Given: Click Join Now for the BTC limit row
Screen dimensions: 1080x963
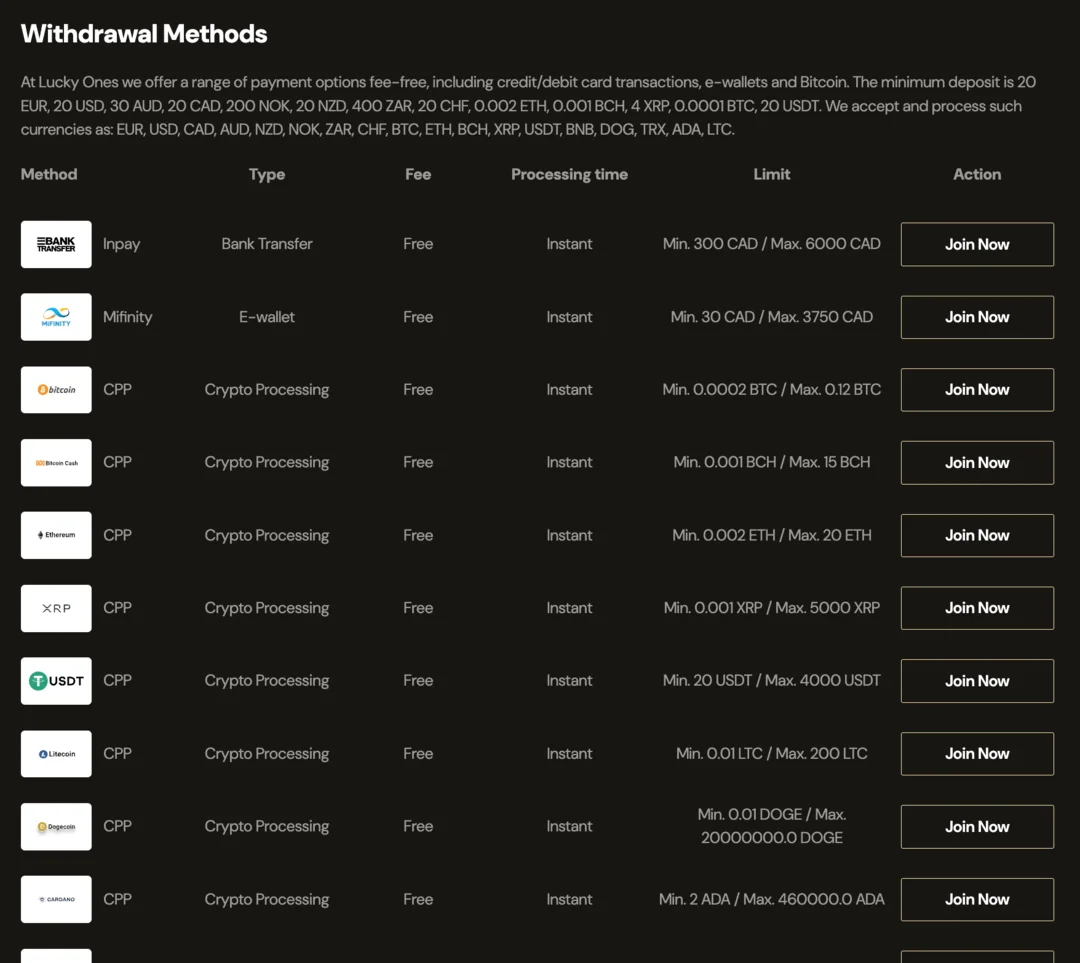Looking at the screenshot, I should pos(977,390).
